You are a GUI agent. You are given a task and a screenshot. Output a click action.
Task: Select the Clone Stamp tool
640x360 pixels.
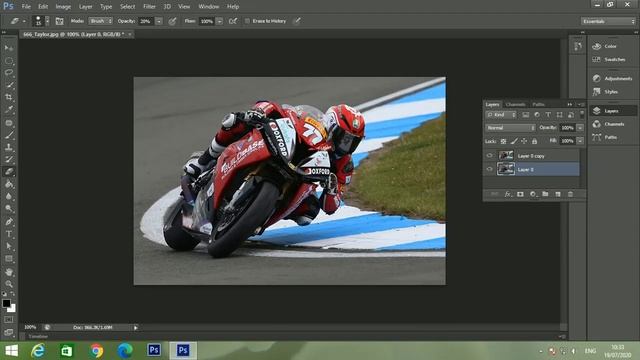[x=9, y=147]
